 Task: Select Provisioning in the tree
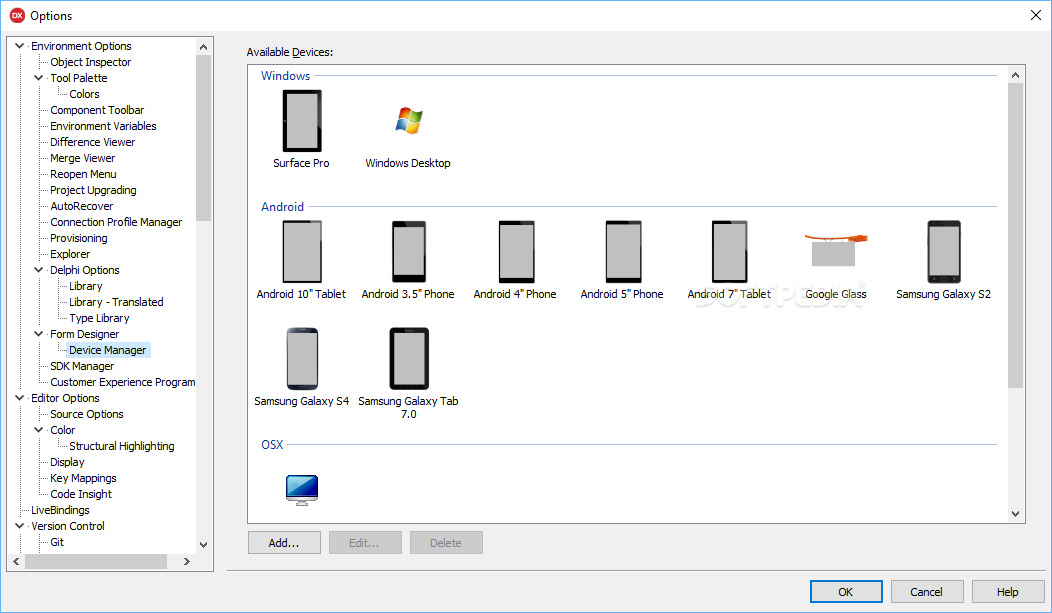click(x=78, y=238)
